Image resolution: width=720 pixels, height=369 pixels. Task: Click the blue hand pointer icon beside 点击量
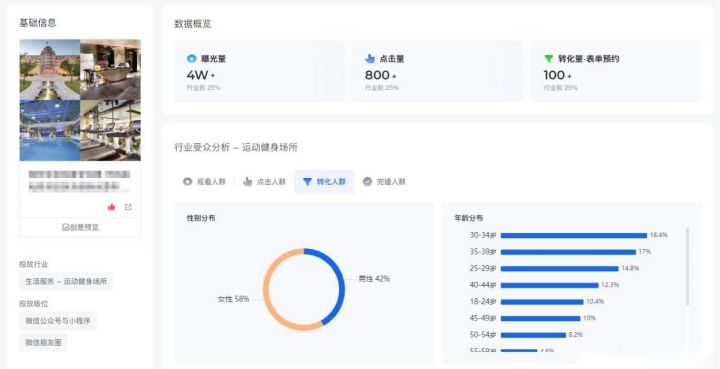point(370,59)
